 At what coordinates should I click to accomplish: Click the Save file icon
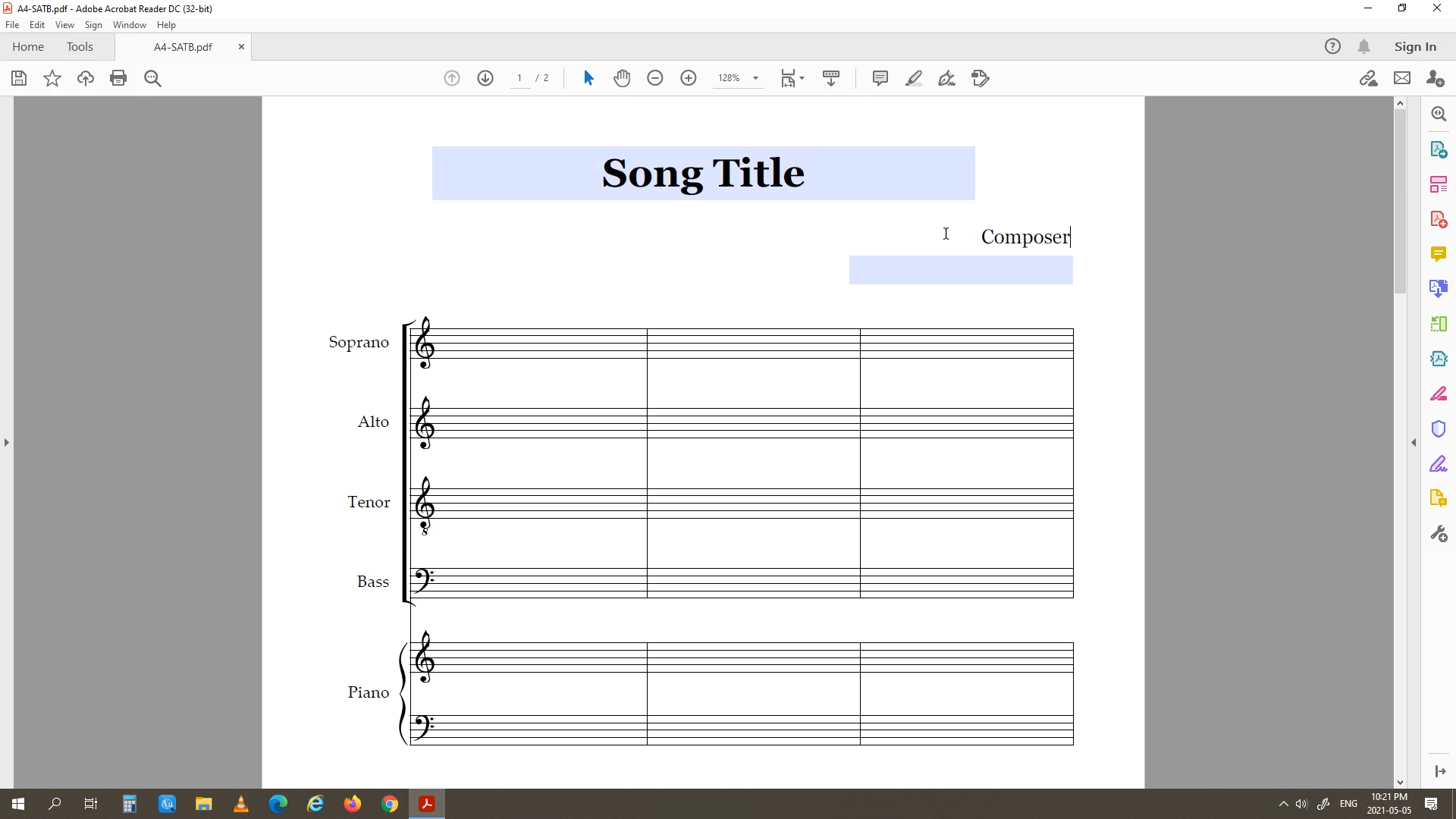click(x=19, y=78)
